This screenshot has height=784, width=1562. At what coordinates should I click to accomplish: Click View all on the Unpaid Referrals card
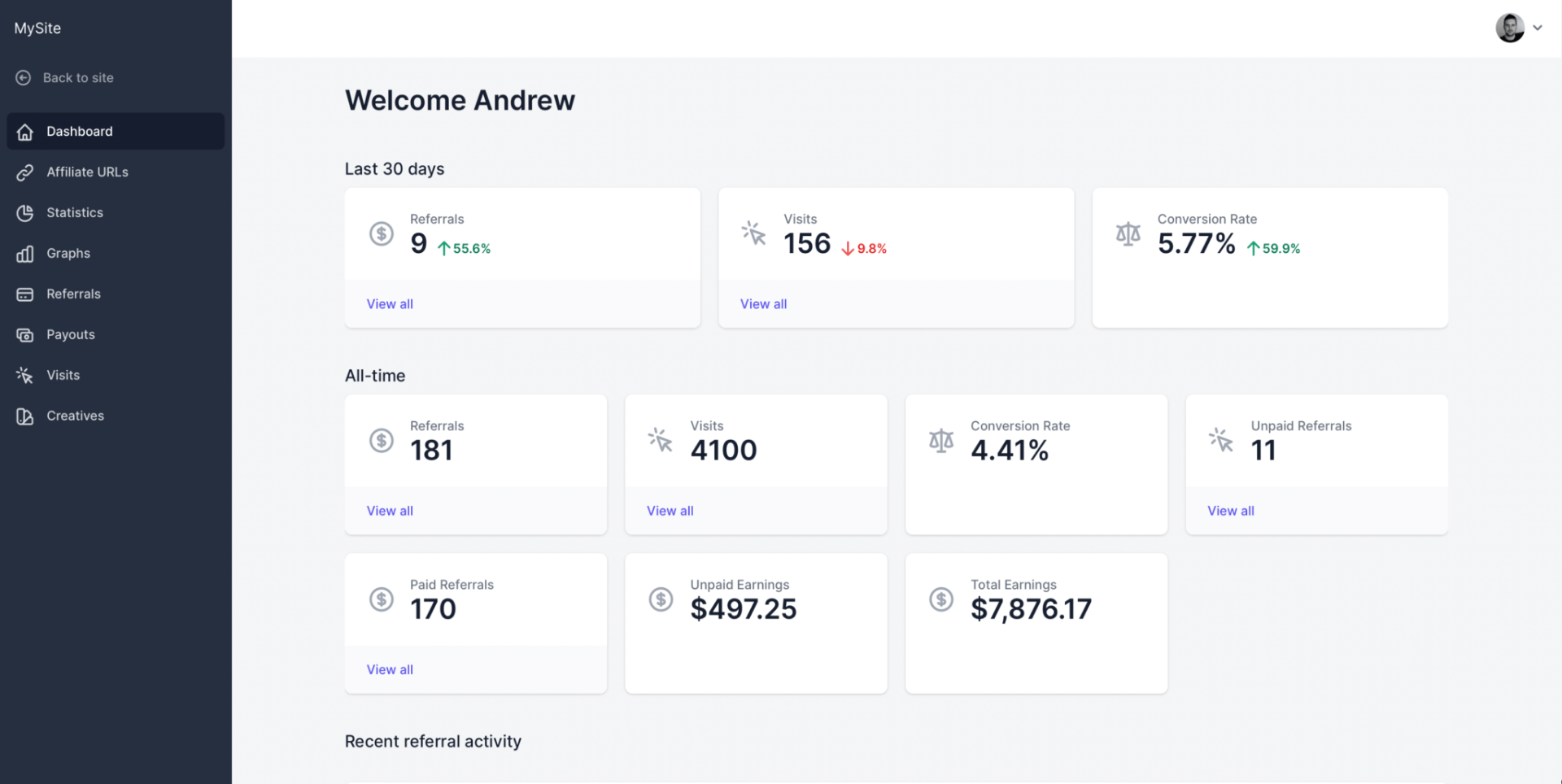pos(1230,511)
